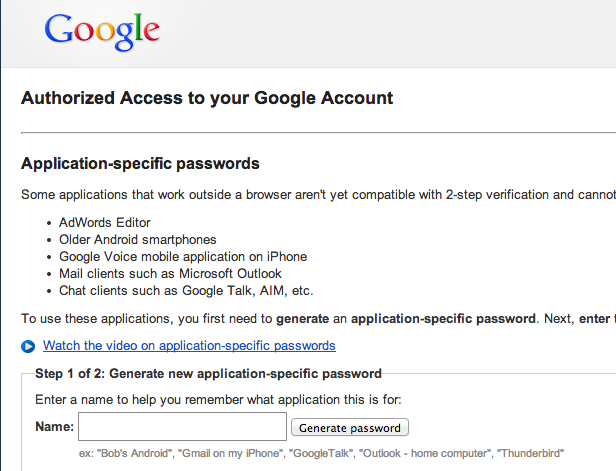Click the example names hint text
The height and width of the screenshot is (471, 616).
[320, 453]
